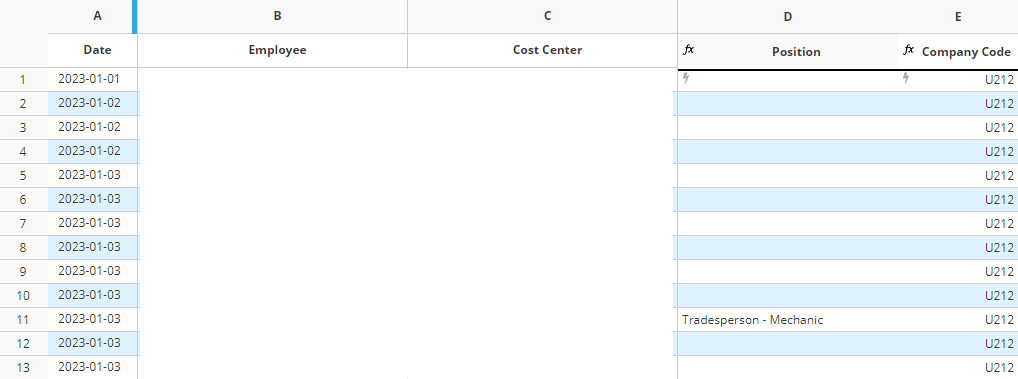The image size is (1018, 379).
Task: Click the lightning bolt icon in the Position column, row 1
Action: 686,79
